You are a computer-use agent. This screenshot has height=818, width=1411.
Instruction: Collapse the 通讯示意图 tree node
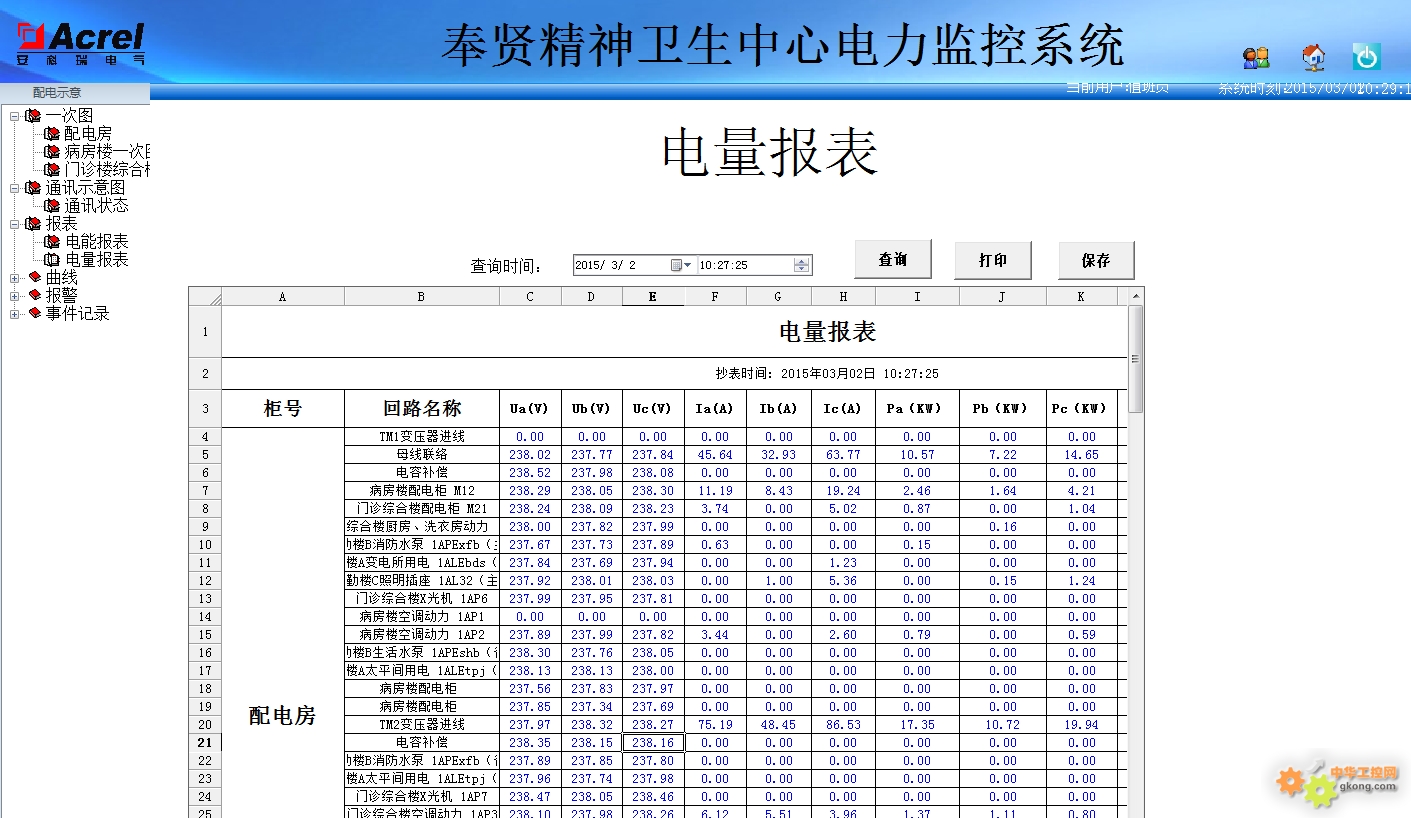click(15, 188)
